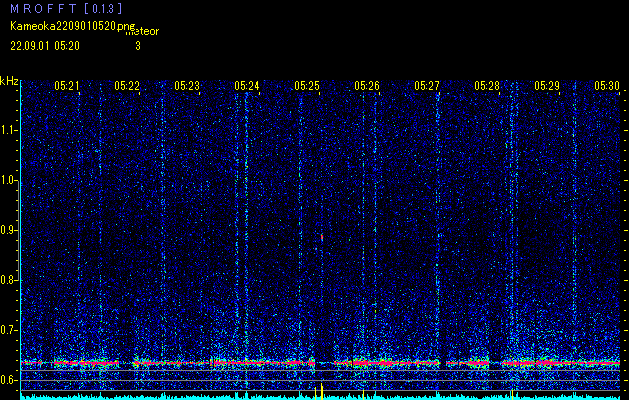
Task: Click the 0.6 kHz frequency label
Action: tap(8, 380)
